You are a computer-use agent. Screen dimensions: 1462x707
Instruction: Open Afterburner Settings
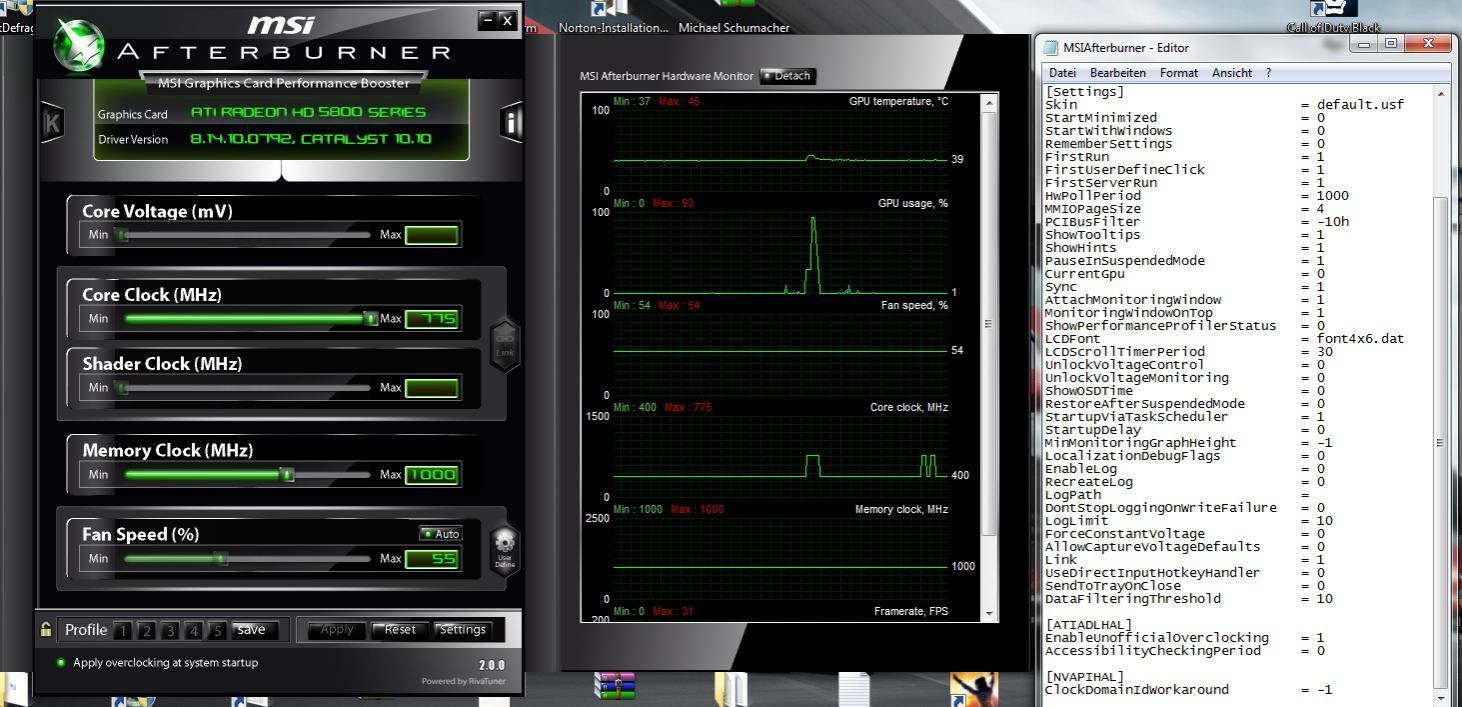[x=462, y=630]
